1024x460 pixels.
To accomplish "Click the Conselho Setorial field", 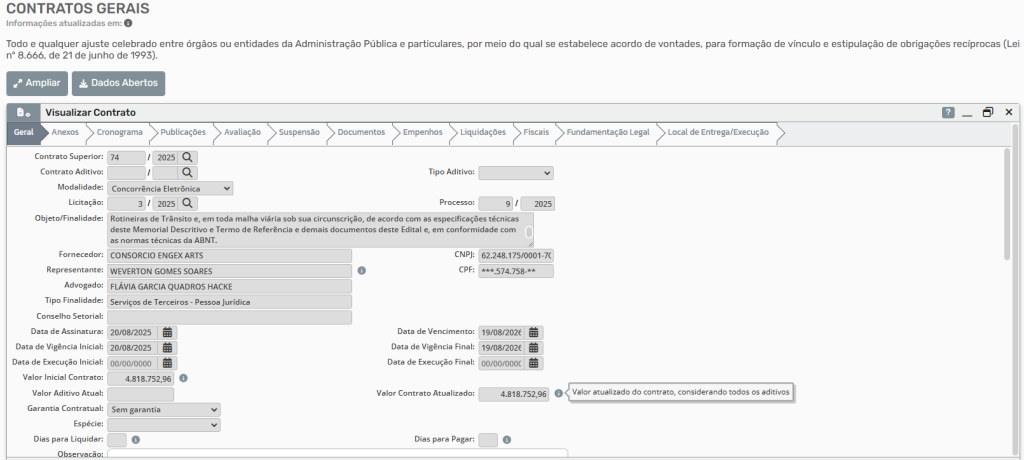I will click(229, 317).
